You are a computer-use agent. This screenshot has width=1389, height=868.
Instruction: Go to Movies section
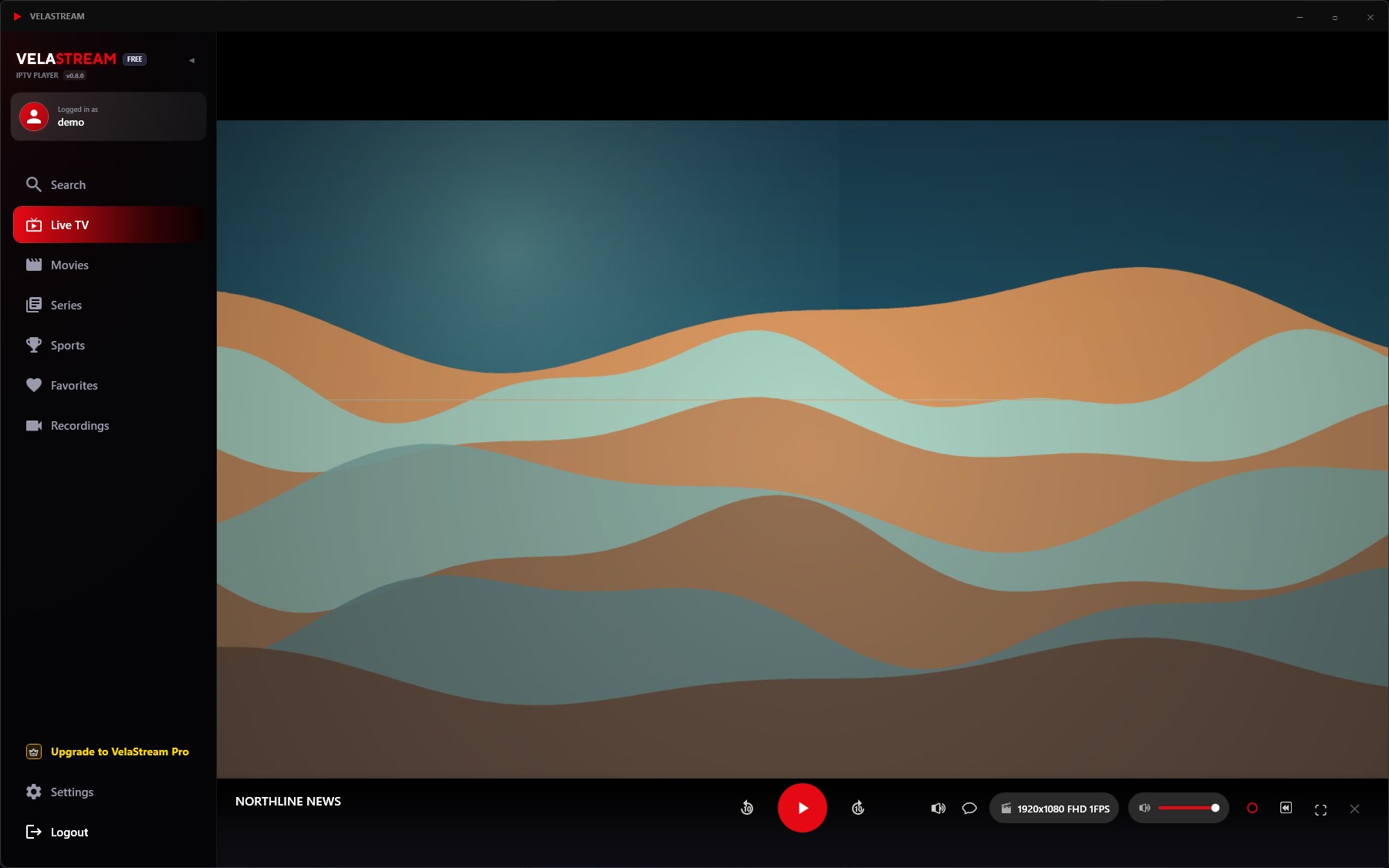[109, 265]
